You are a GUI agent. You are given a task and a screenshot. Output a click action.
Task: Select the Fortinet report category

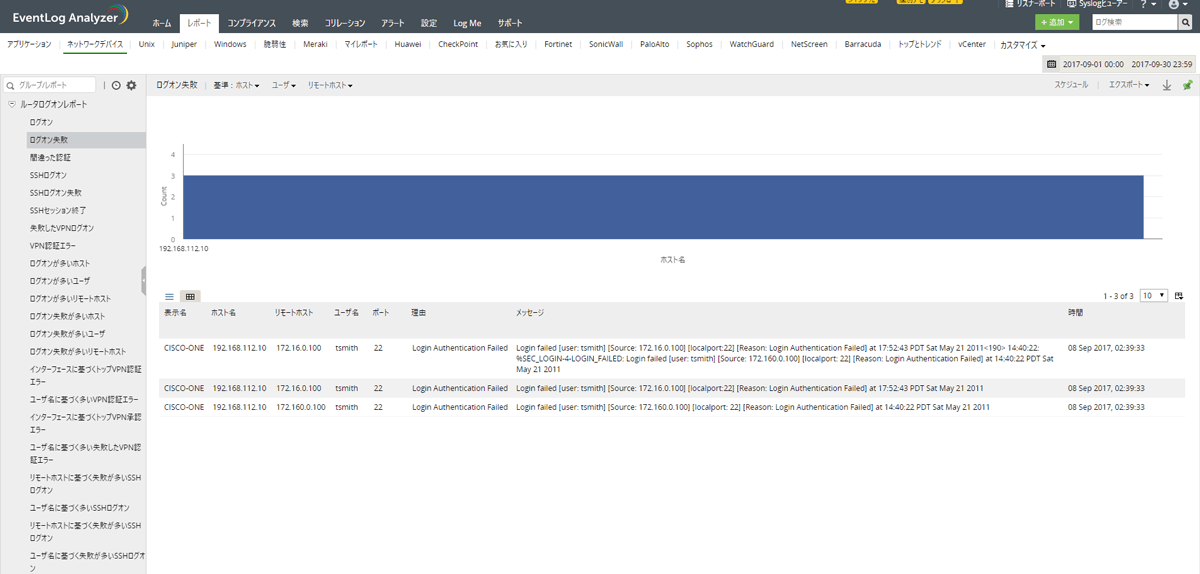[558, 45]
